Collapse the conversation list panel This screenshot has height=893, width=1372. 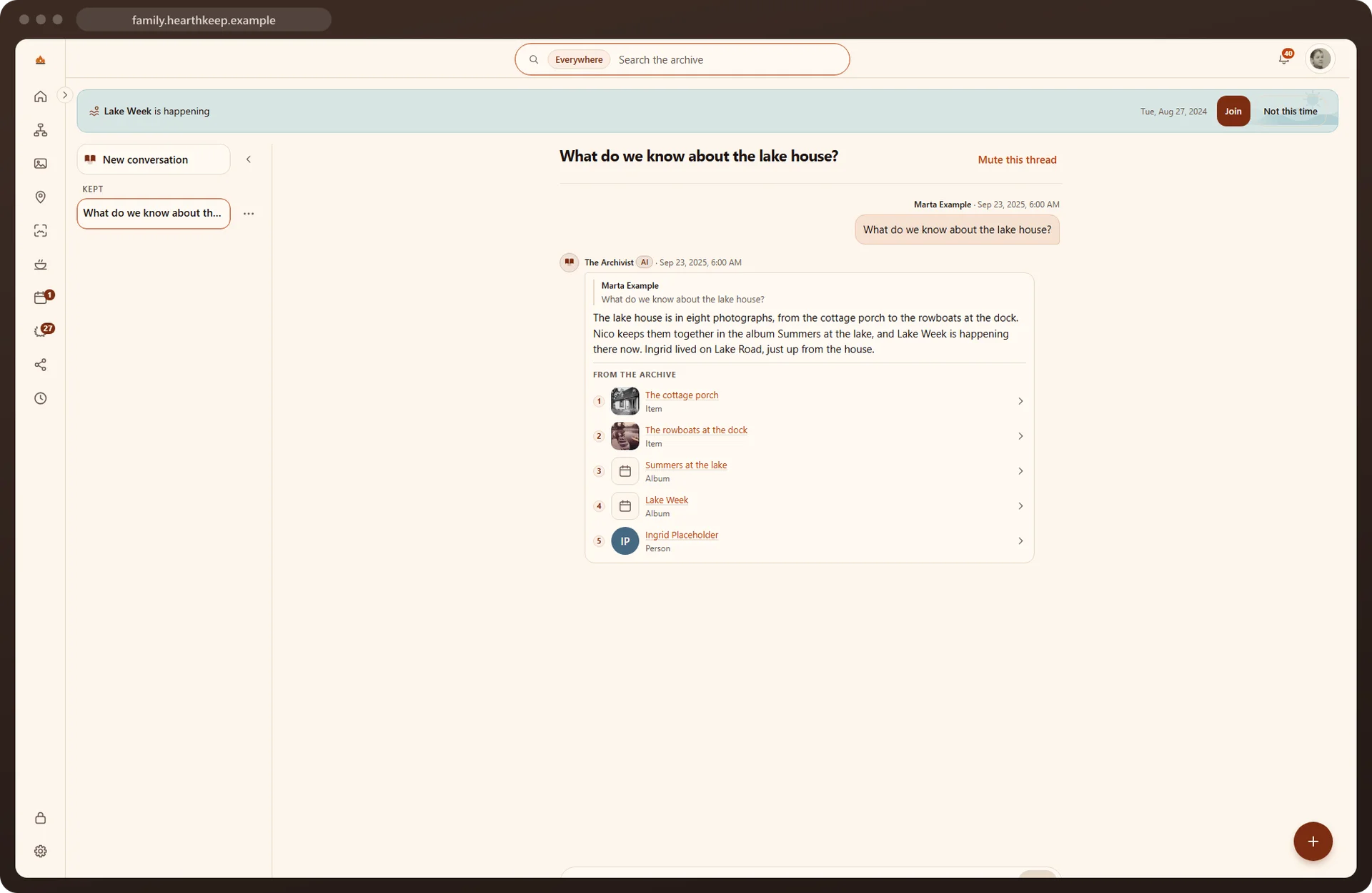249,159
